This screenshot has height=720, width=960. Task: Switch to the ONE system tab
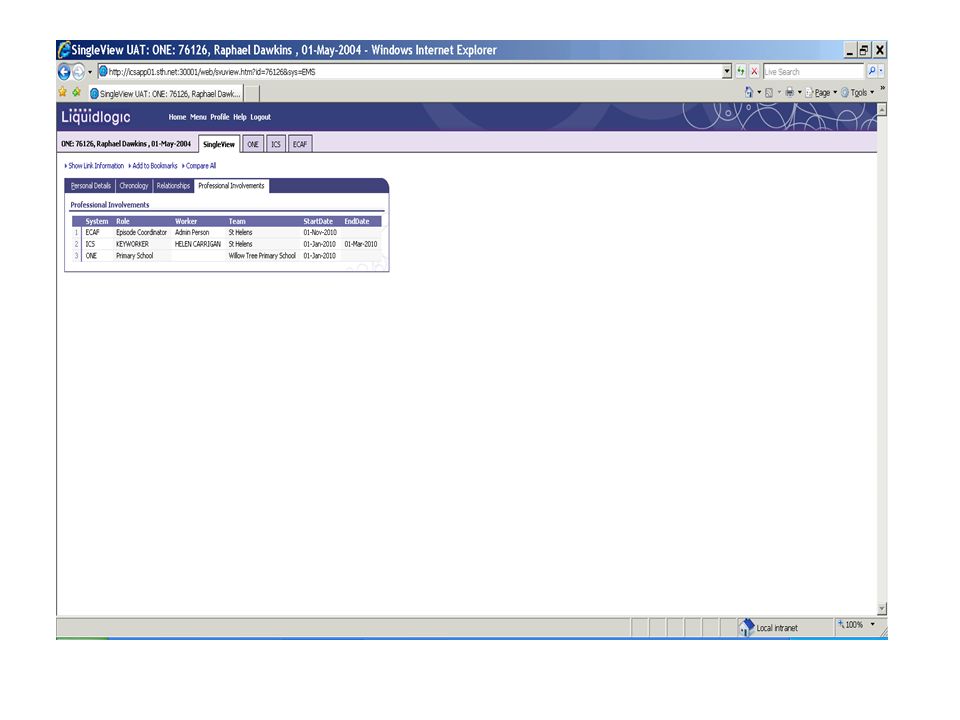(253, 144)
